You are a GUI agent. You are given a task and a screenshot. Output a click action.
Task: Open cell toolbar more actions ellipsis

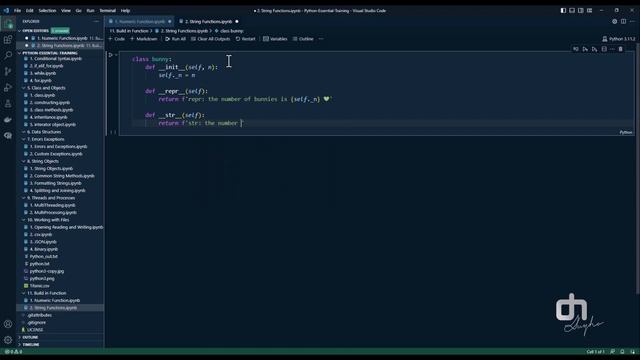coord(612,49)
